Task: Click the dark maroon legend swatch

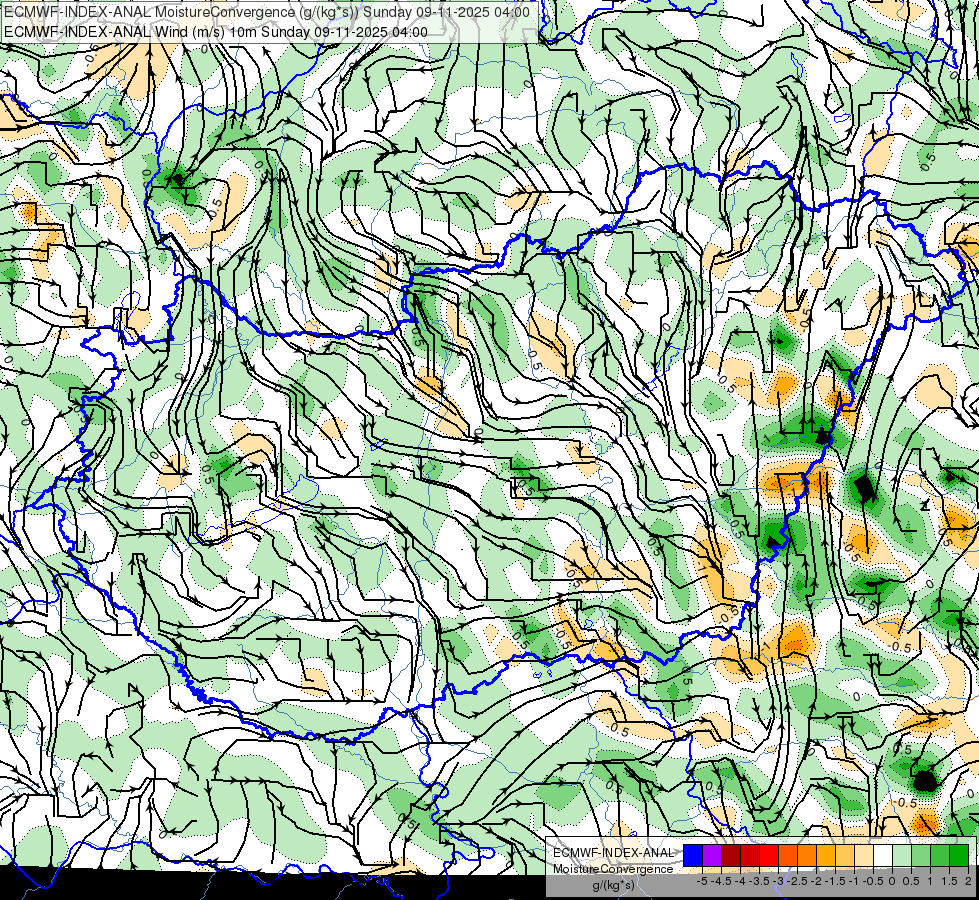Action: (x=731, y=856)
